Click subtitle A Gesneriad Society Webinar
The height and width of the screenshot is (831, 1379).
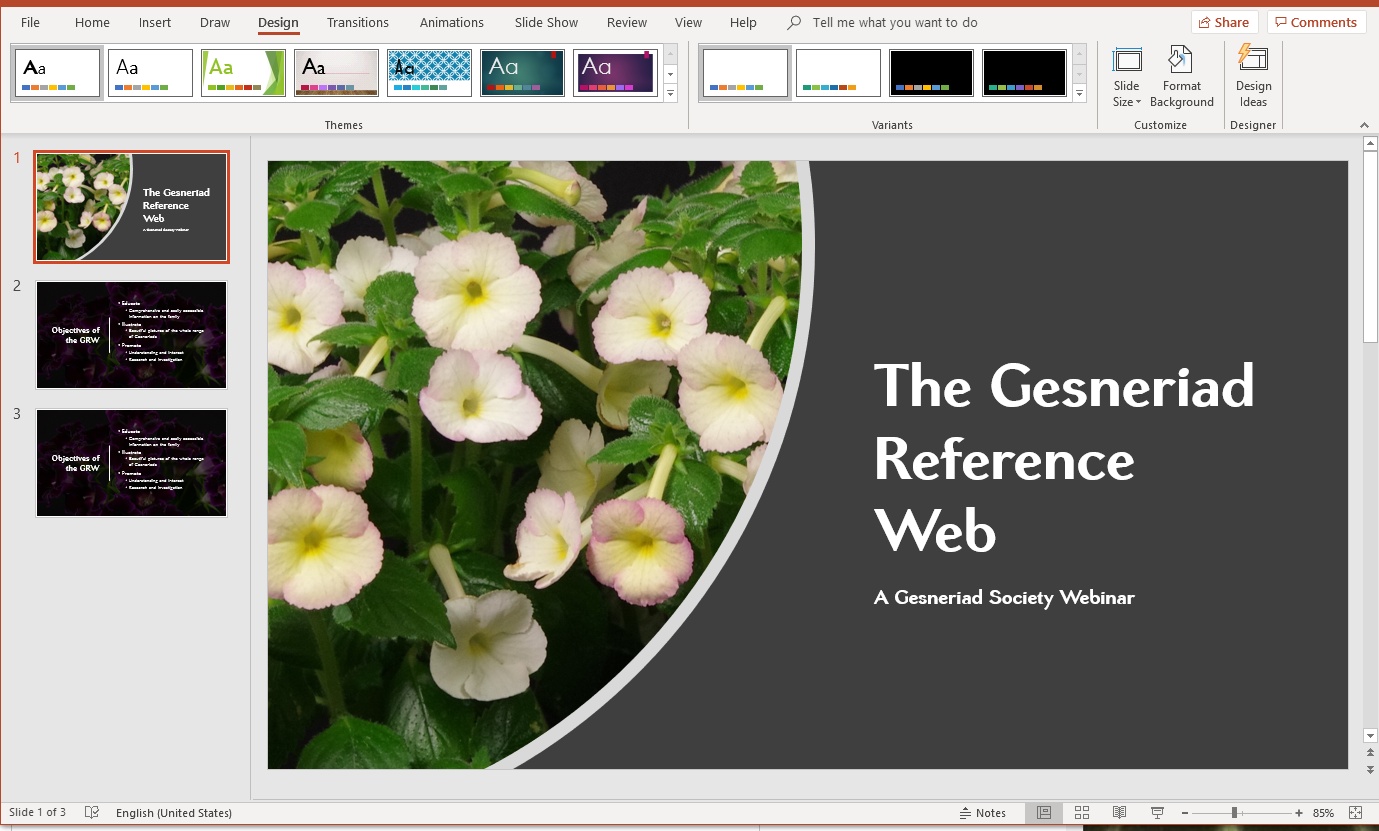1004,598
